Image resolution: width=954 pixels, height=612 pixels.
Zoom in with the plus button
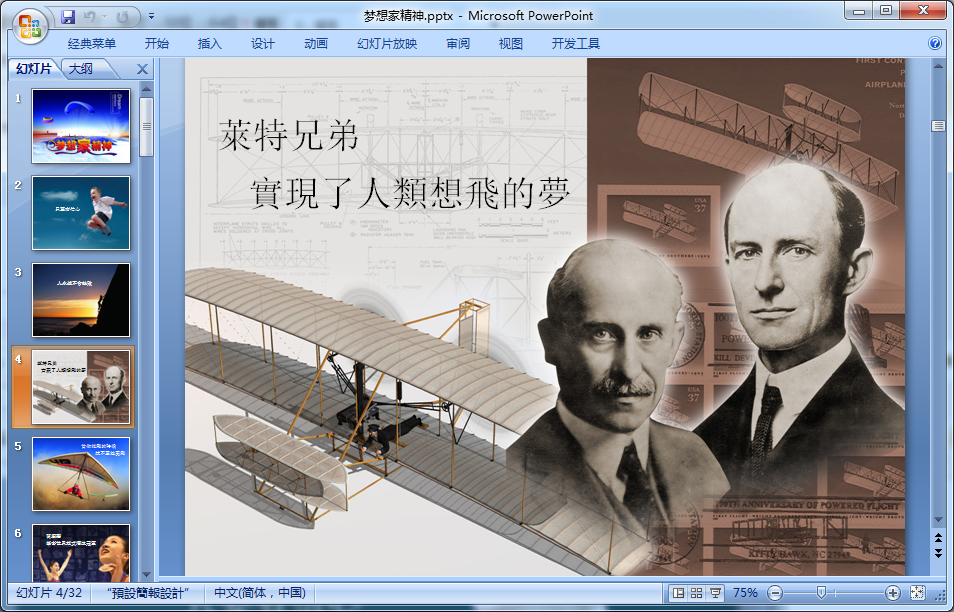892,593
